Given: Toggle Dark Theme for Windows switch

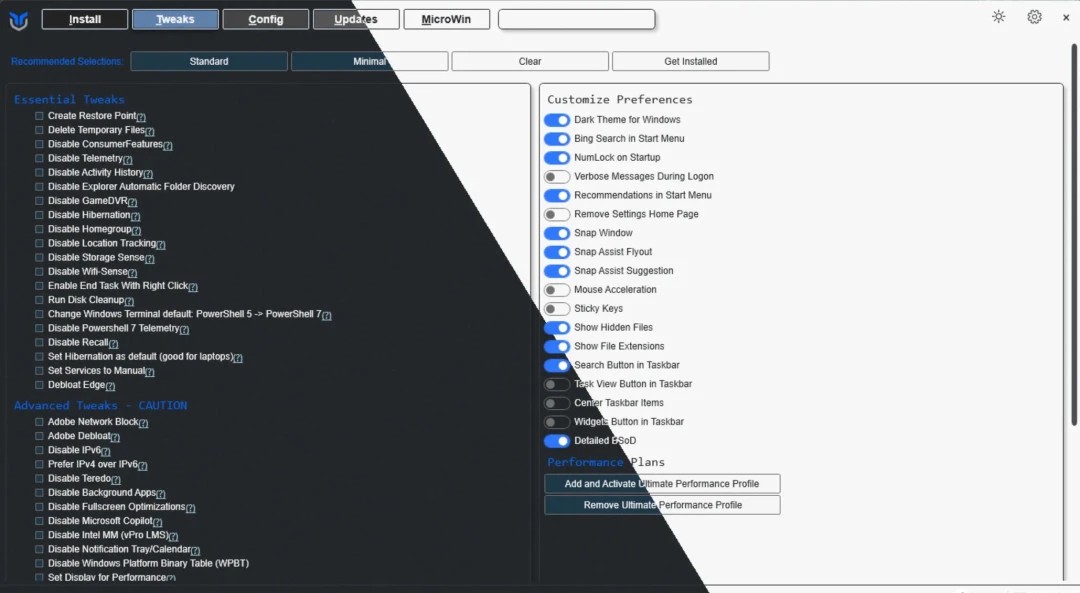Looking at the screenshot, I should click(x=556, y=120).
